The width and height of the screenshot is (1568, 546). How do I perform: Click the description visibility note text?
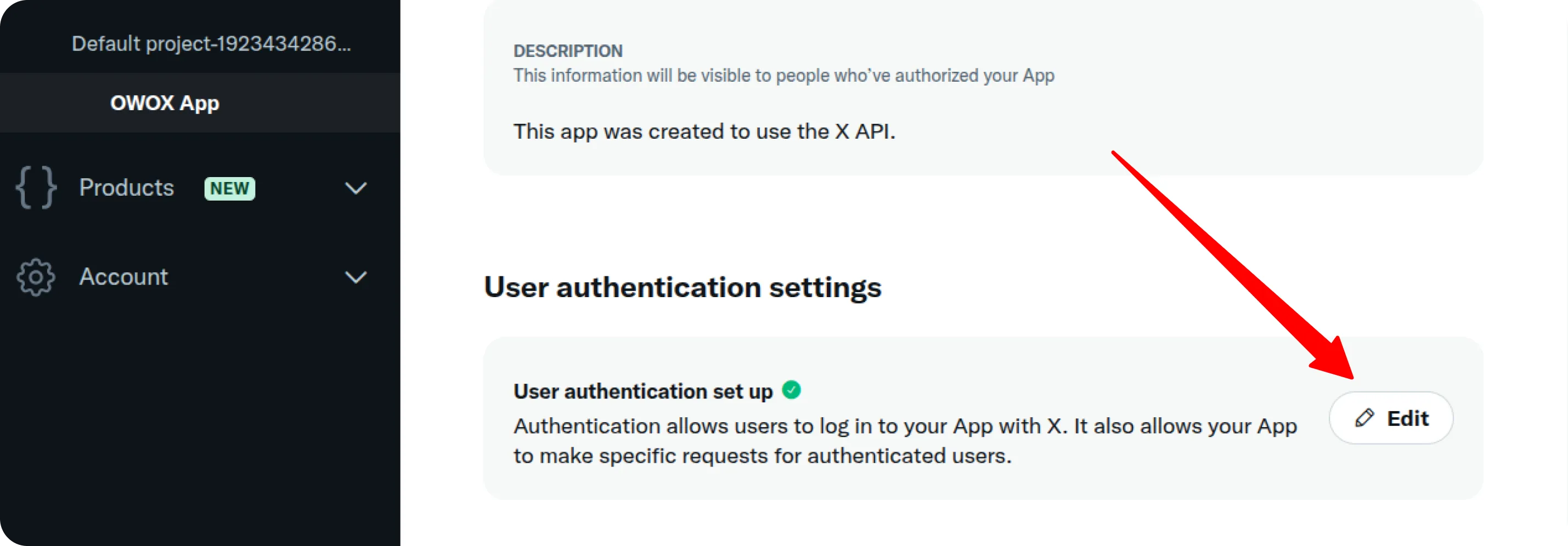tap(783, 76)
